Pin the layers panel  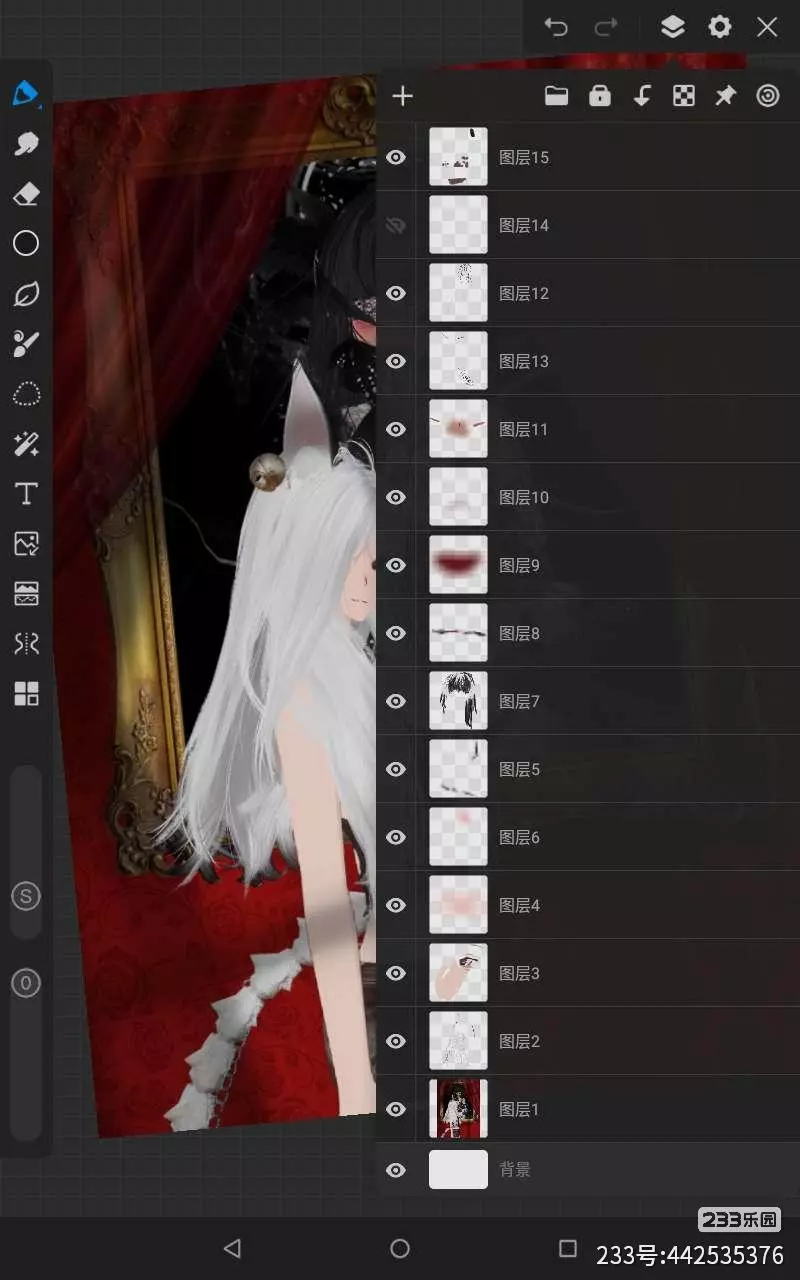point(726,96)
